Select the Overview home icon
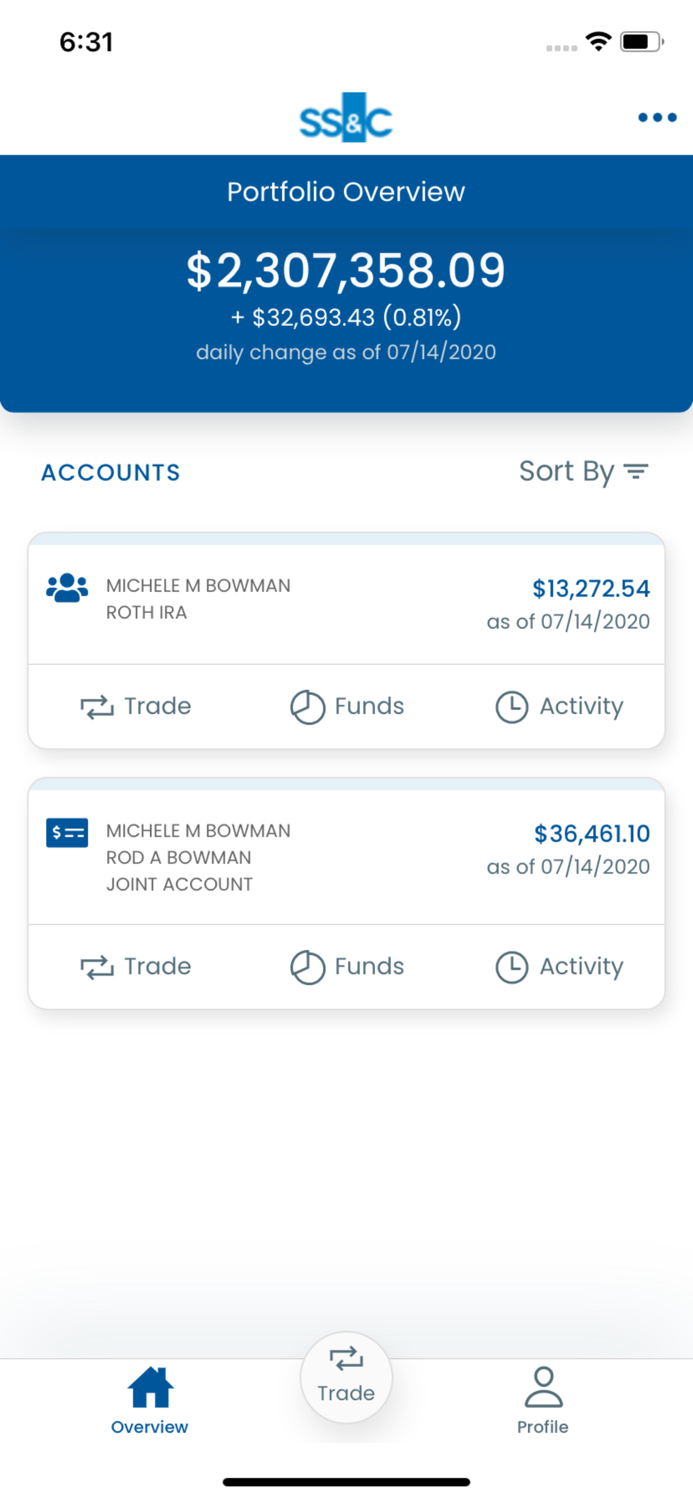The width and height of the screenshot is (693, 1500). click(148, 1386)
